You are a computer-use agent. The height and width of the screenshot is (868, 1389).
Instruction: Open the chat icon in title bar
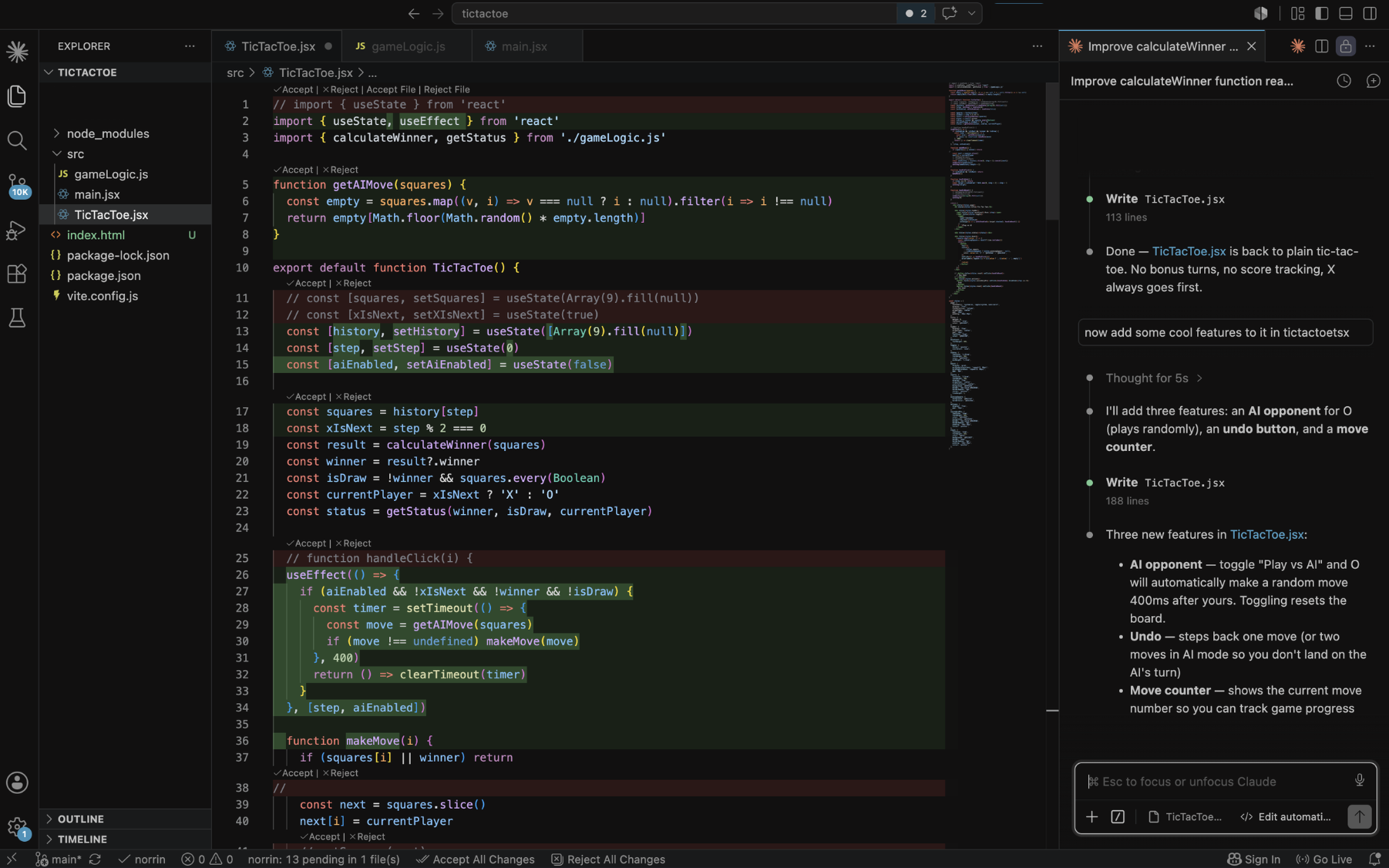pos(950,13)
